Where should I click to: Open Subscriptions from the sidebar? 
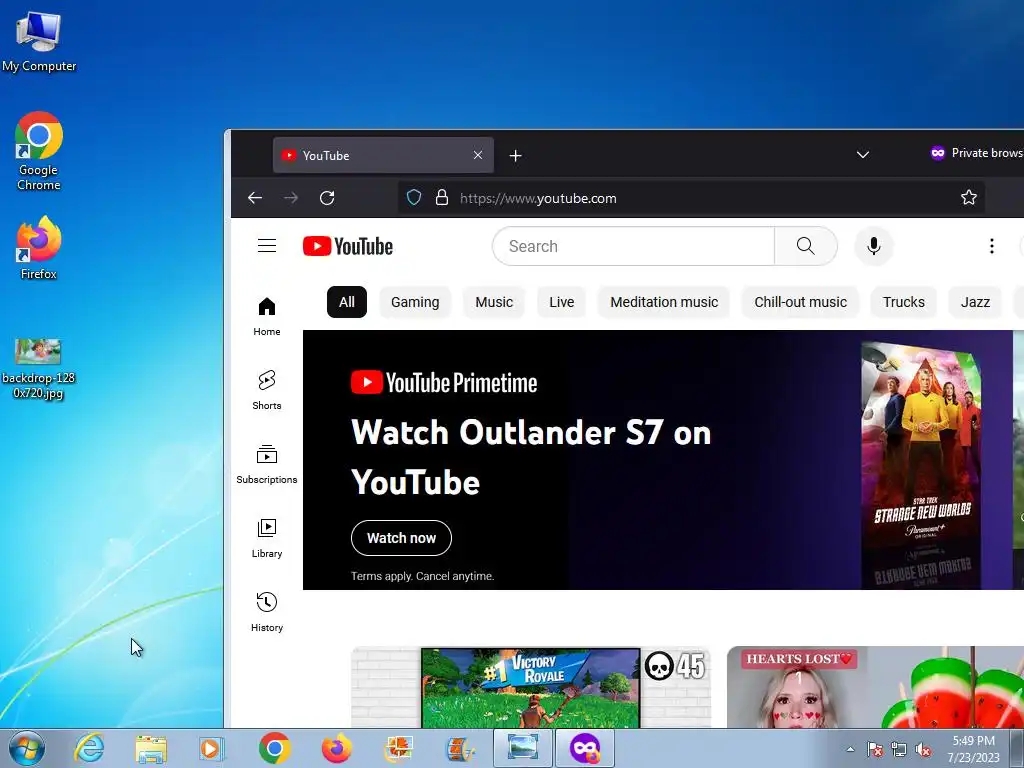[x=266, y=464]
